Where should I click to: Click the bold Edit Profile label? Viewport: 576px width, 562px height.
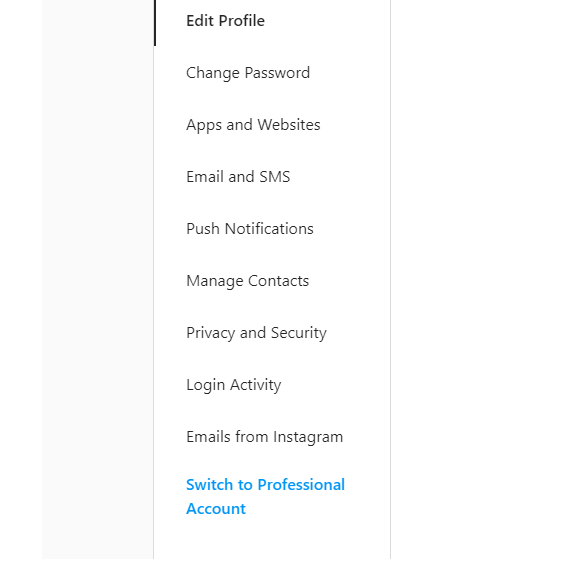[x=225, y=21]
